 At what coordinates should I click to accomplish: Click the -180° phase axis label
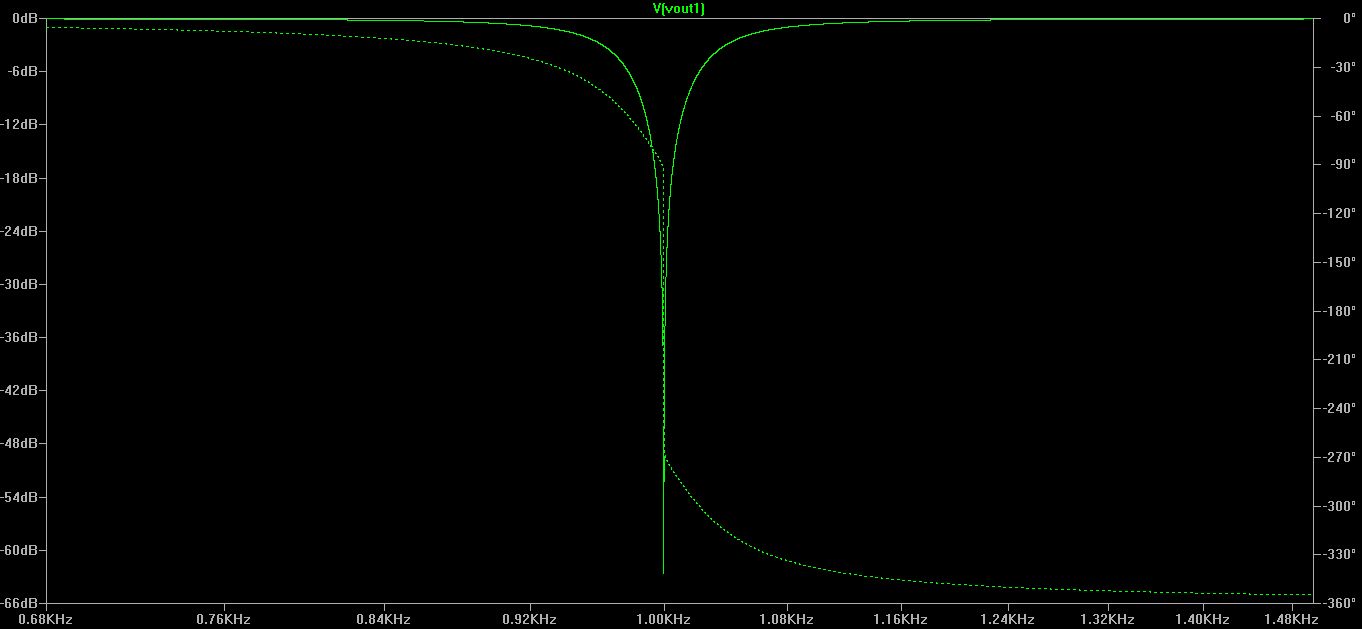(1340, 311)
